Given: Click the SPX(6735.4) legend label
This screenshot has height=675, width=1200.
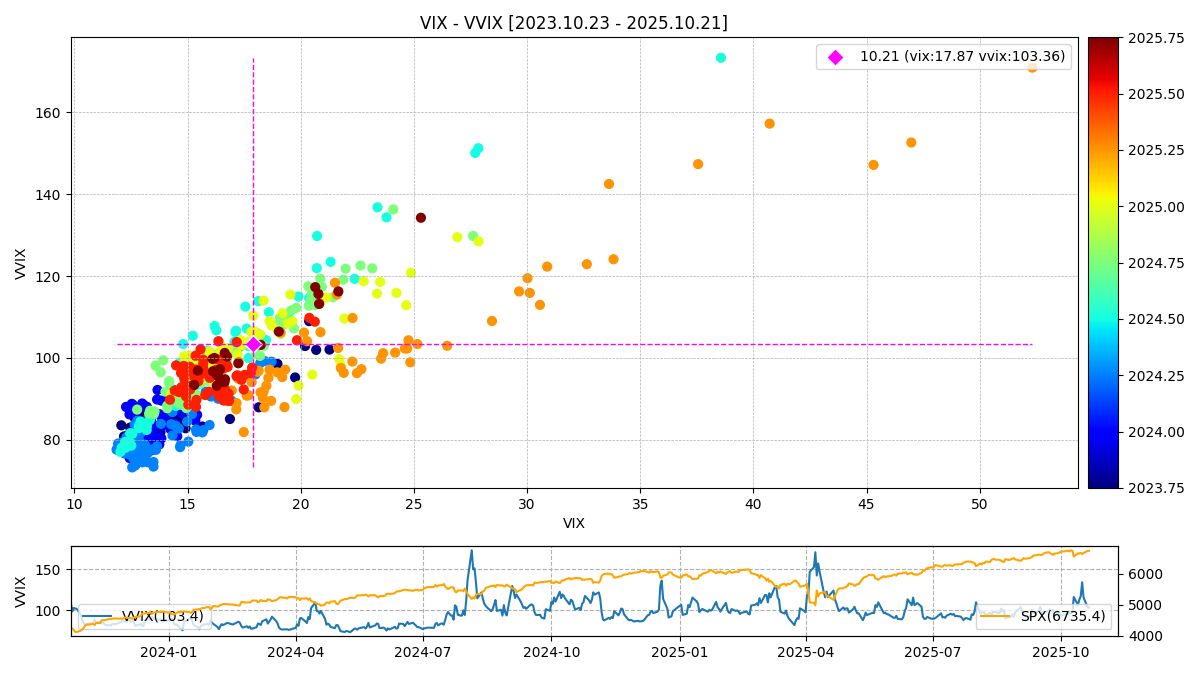Looking at the screenshot, I should [x=1063, y=617].
